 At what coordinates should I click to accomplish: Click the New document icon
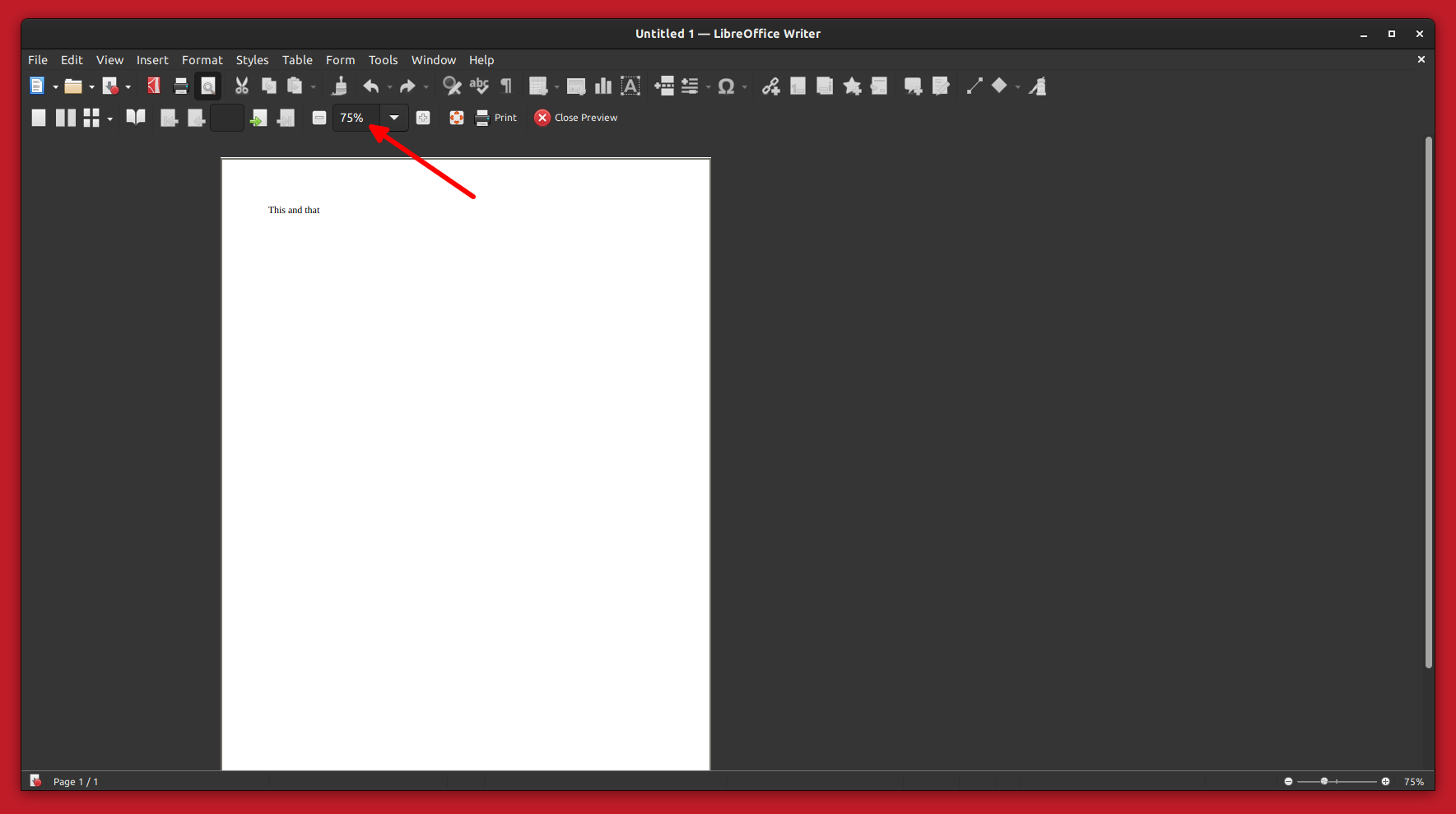[37, 86]
